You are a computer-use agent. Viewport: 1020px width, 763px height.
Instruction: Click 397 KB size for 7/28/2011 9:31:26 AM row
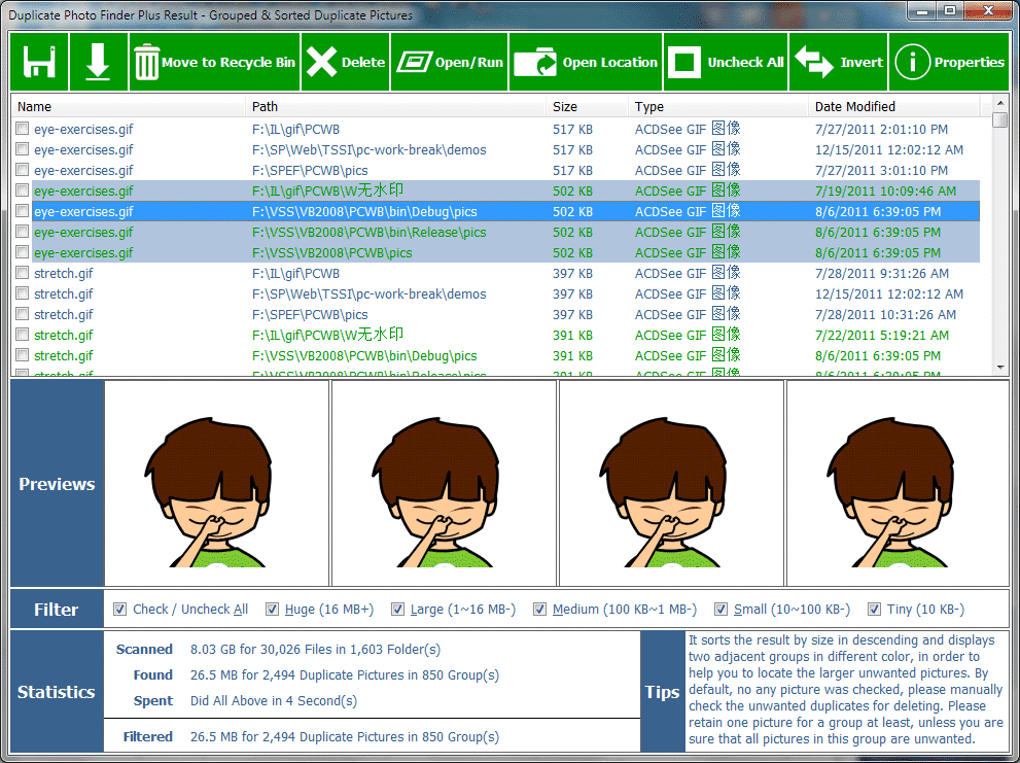[x=572, y=273]
